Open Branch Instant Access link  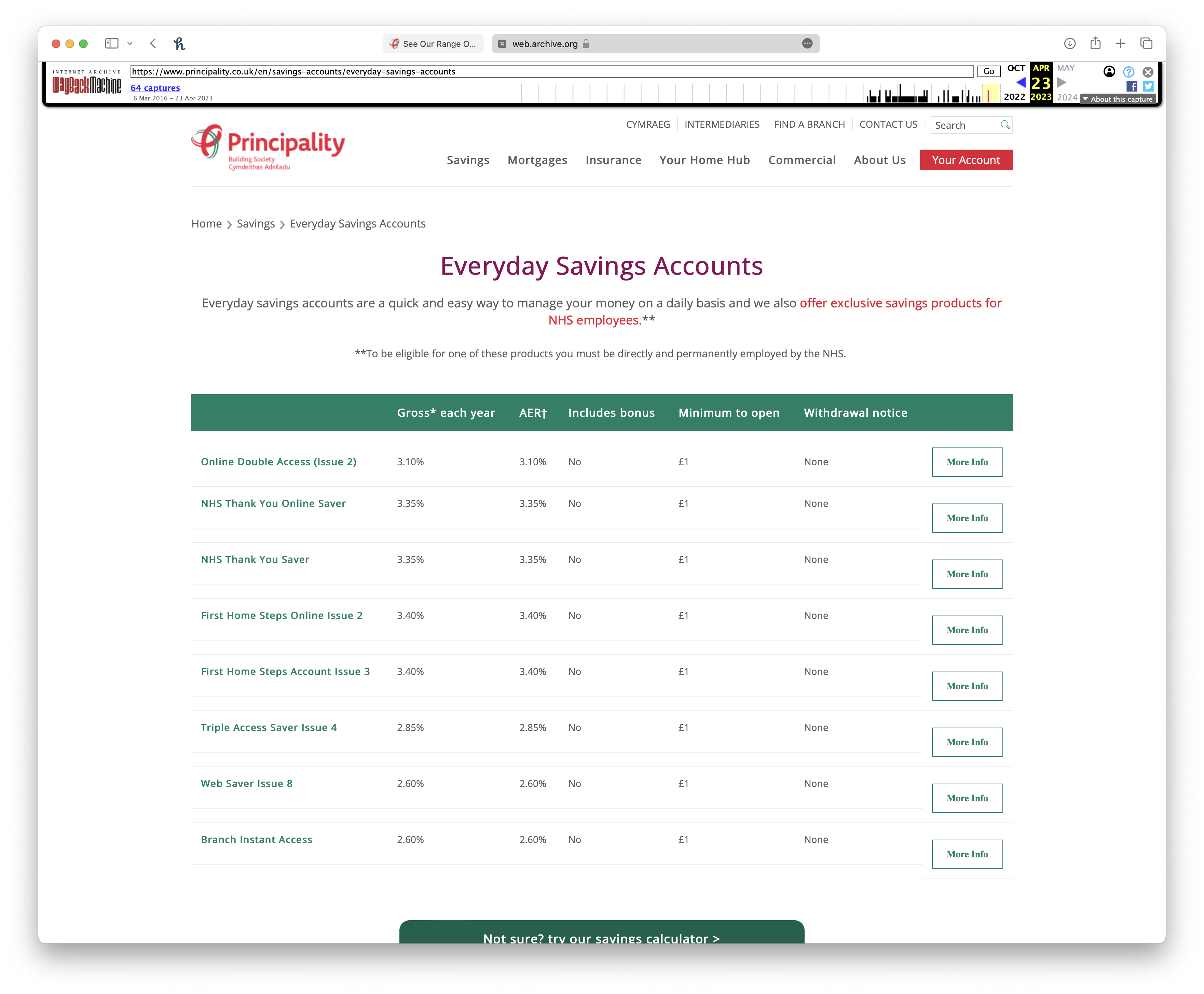coord(257,839)
